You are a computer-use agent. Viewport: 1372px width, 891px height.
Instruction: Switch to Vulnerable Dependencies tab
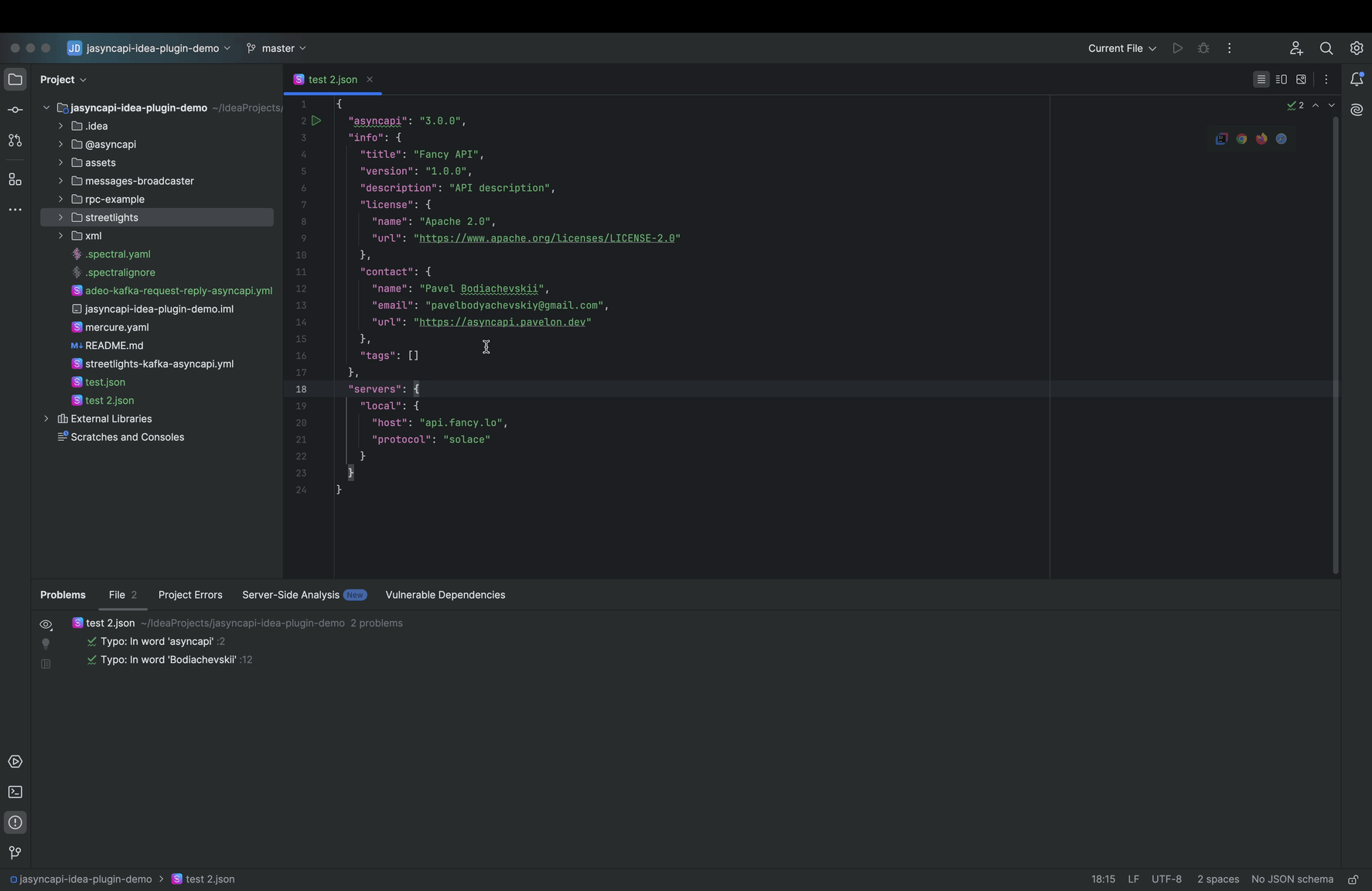445,595
